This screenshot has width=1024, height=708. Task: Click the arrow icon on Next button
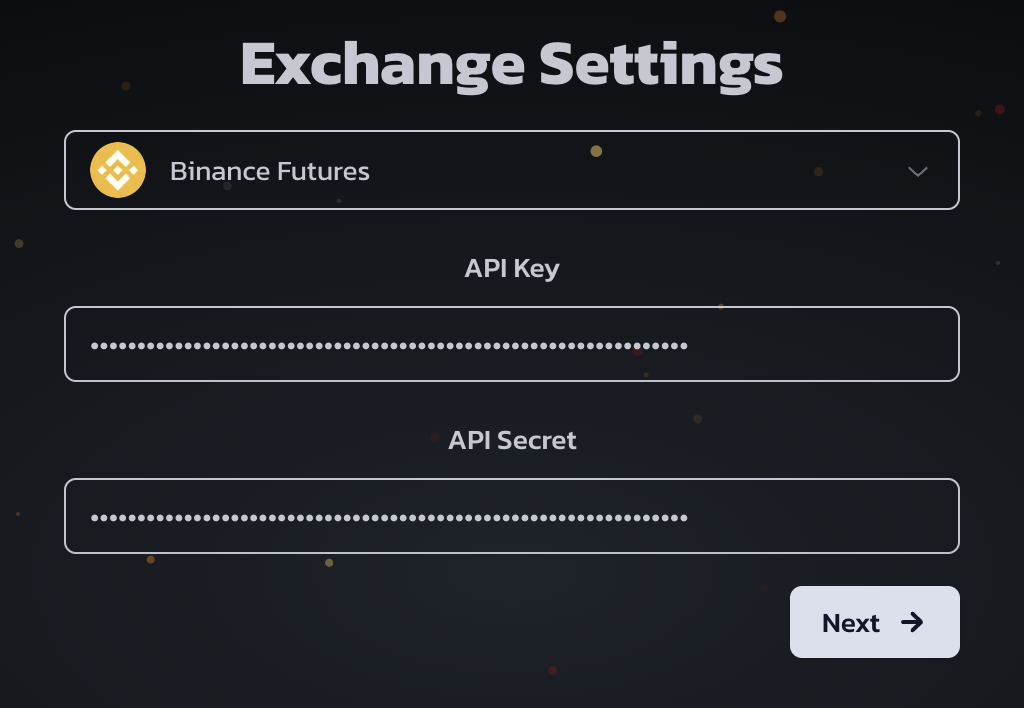(x=912, y=622)
